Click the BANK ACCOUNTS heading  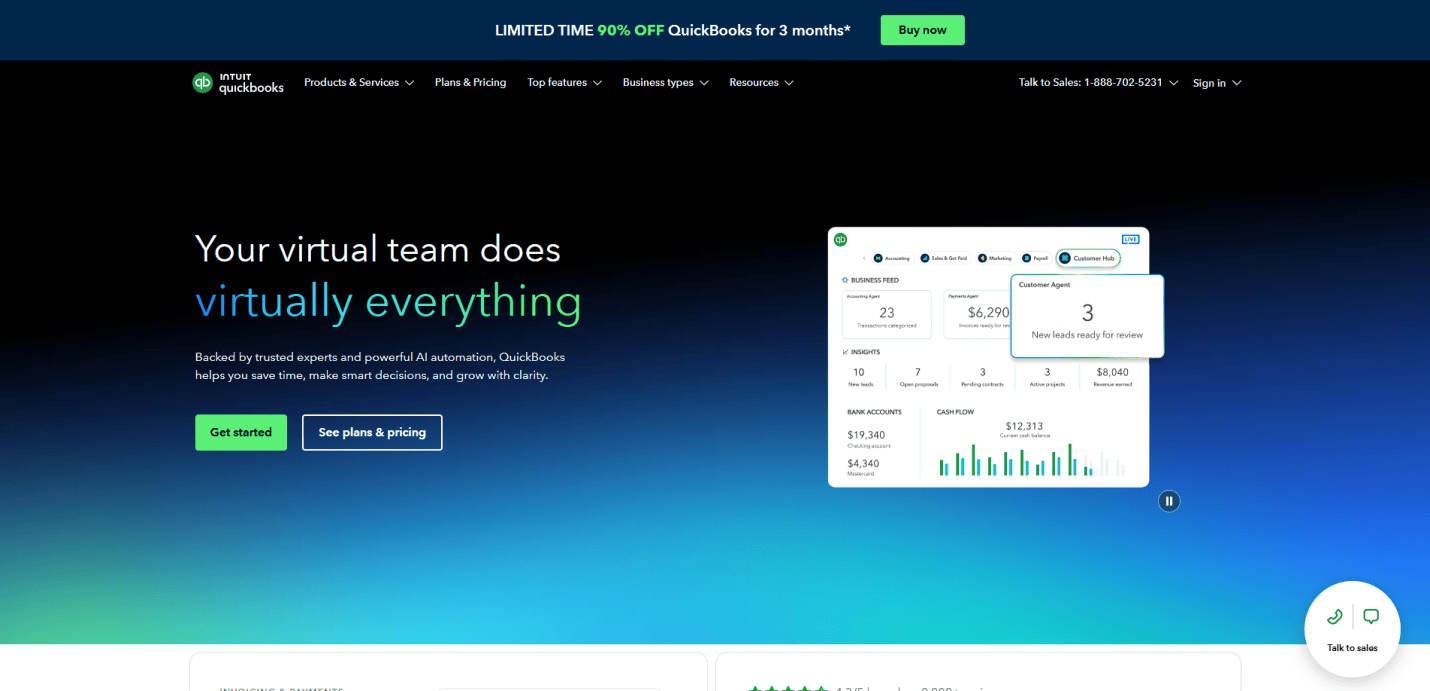874,412
